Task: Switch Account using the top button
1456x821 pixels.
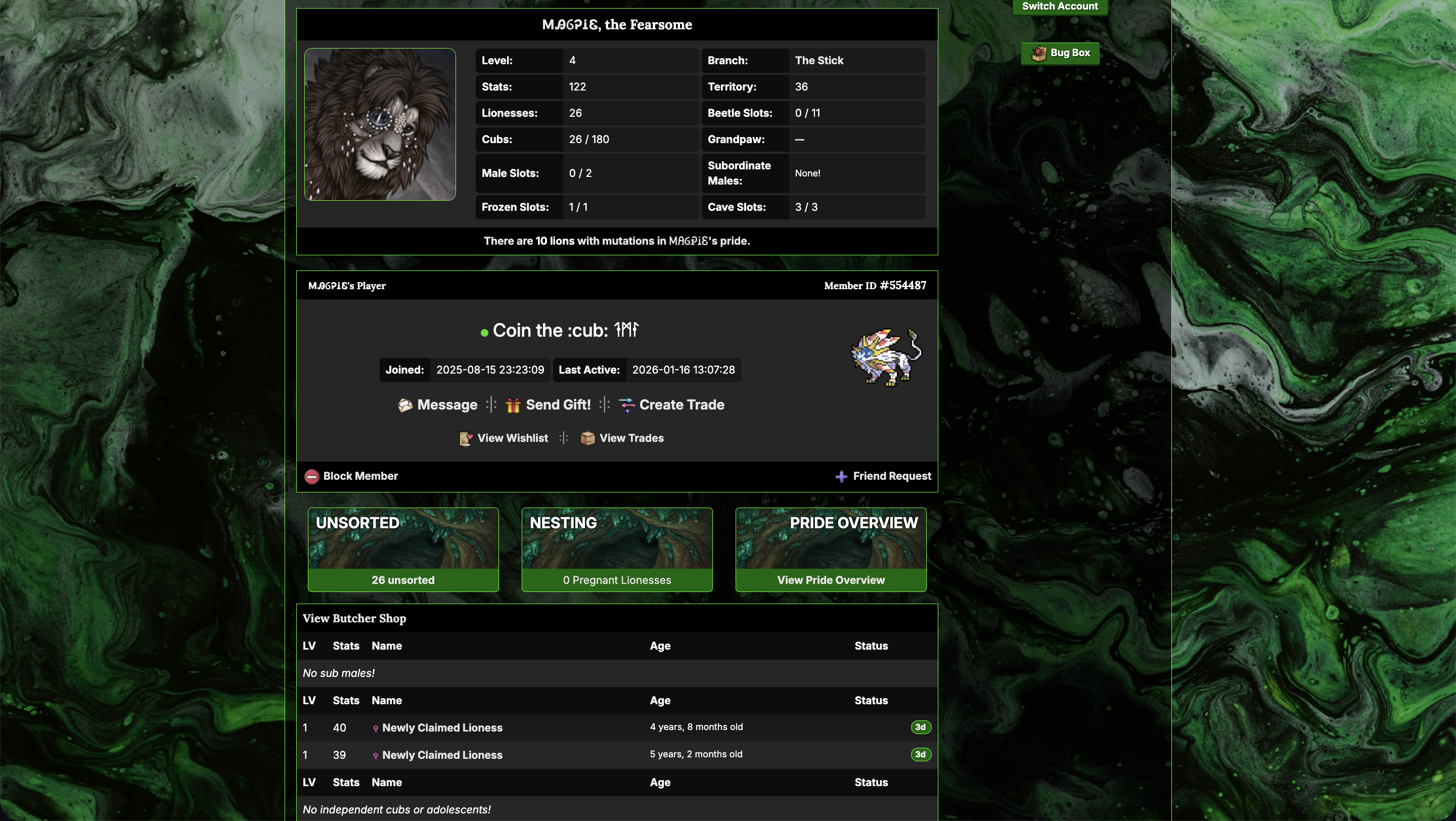Action: pos(1060,7)
